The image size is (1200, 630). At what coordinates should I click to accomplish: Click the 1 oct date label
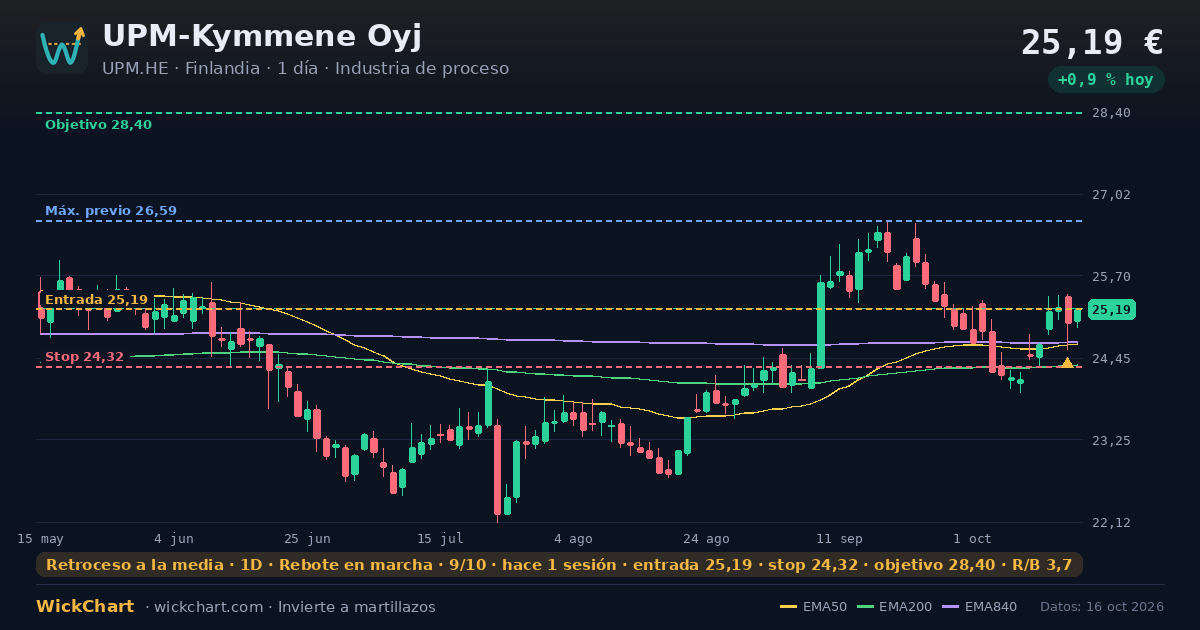point(972,538)
